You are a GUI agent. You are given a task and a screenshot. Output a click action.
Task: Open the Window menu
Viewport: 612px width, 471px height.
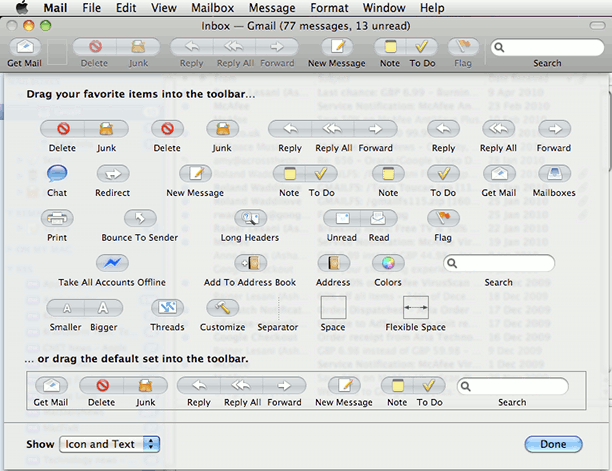(x=384, y=8)
